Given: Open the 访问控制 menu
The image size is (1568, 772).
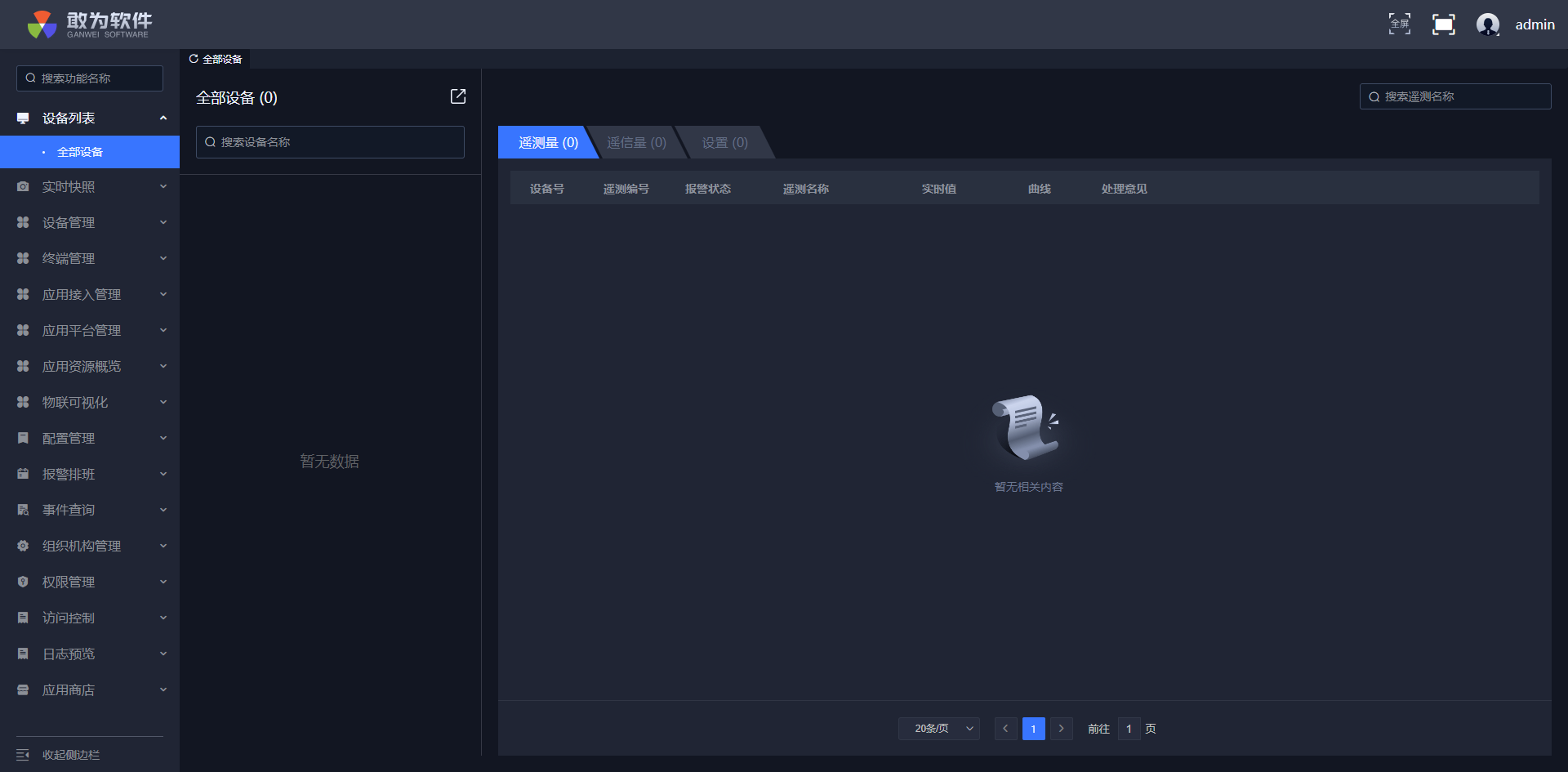Looking at the screenshot, I should [x=90, y=618].
